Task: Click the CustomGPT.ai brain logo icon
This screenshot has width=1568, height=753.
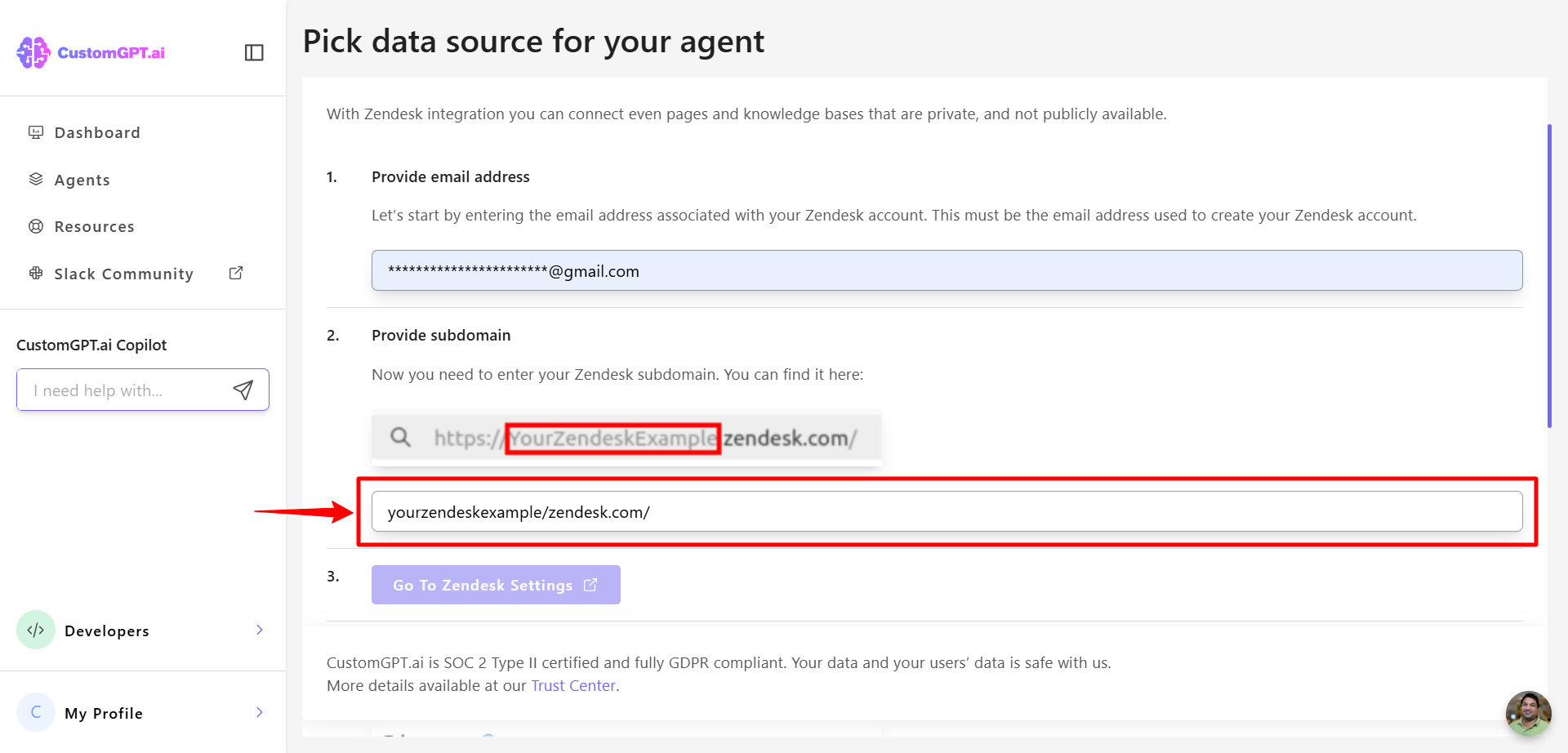Action: click(33, 52)
